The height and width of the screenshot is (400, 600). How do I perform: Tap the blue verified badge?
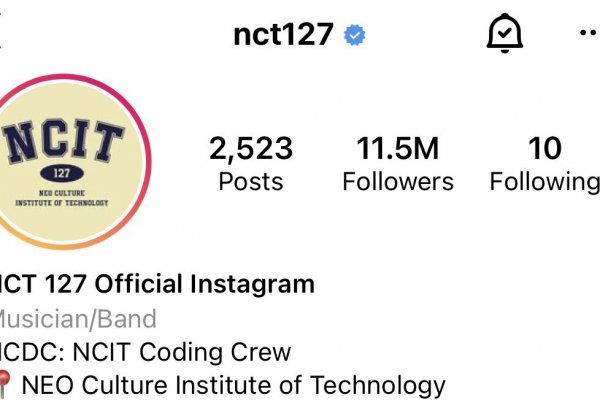pos(354,35)
